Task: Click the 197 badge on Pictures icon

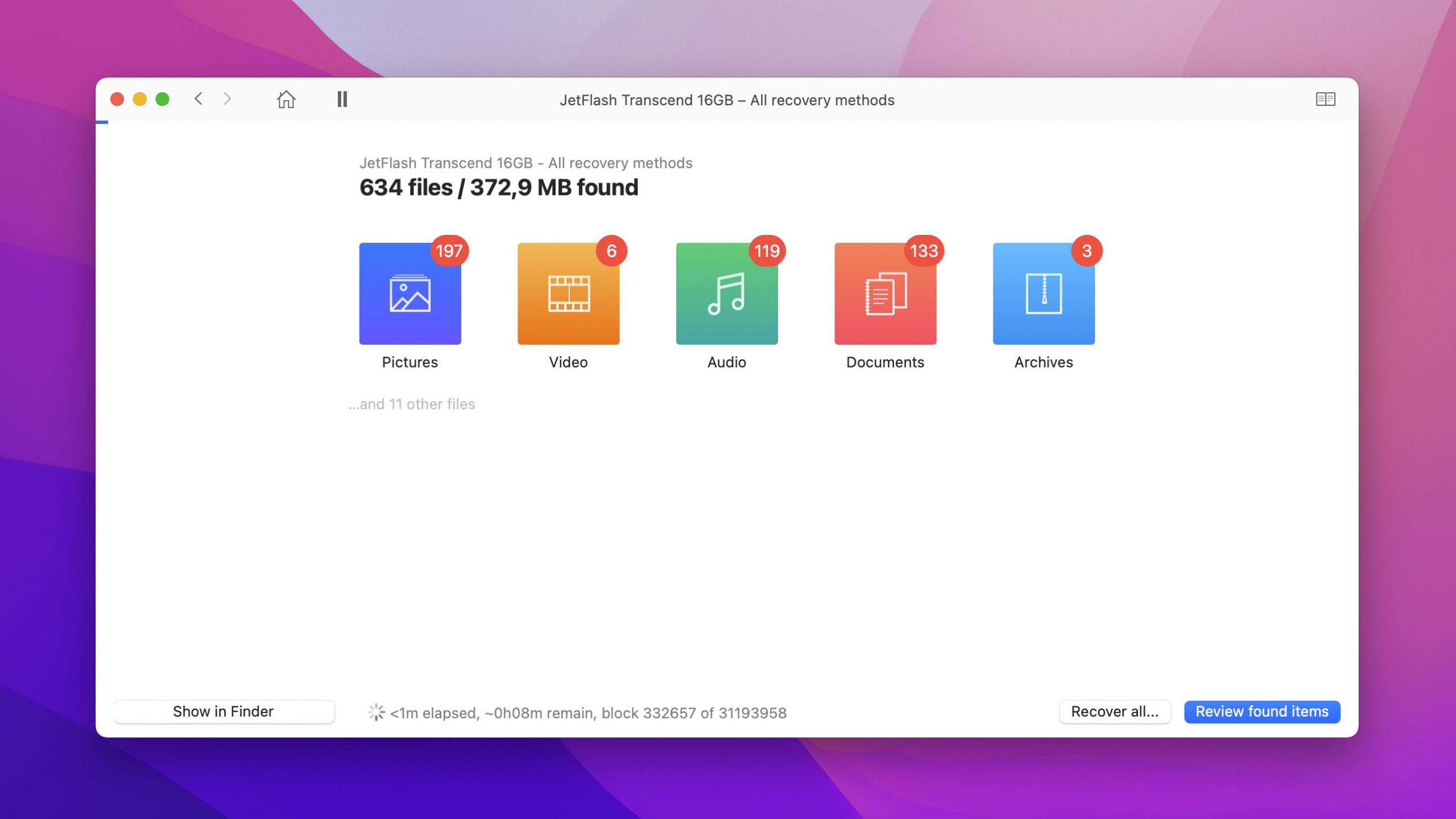Action: pyautogui.click(x=448, y=251)
